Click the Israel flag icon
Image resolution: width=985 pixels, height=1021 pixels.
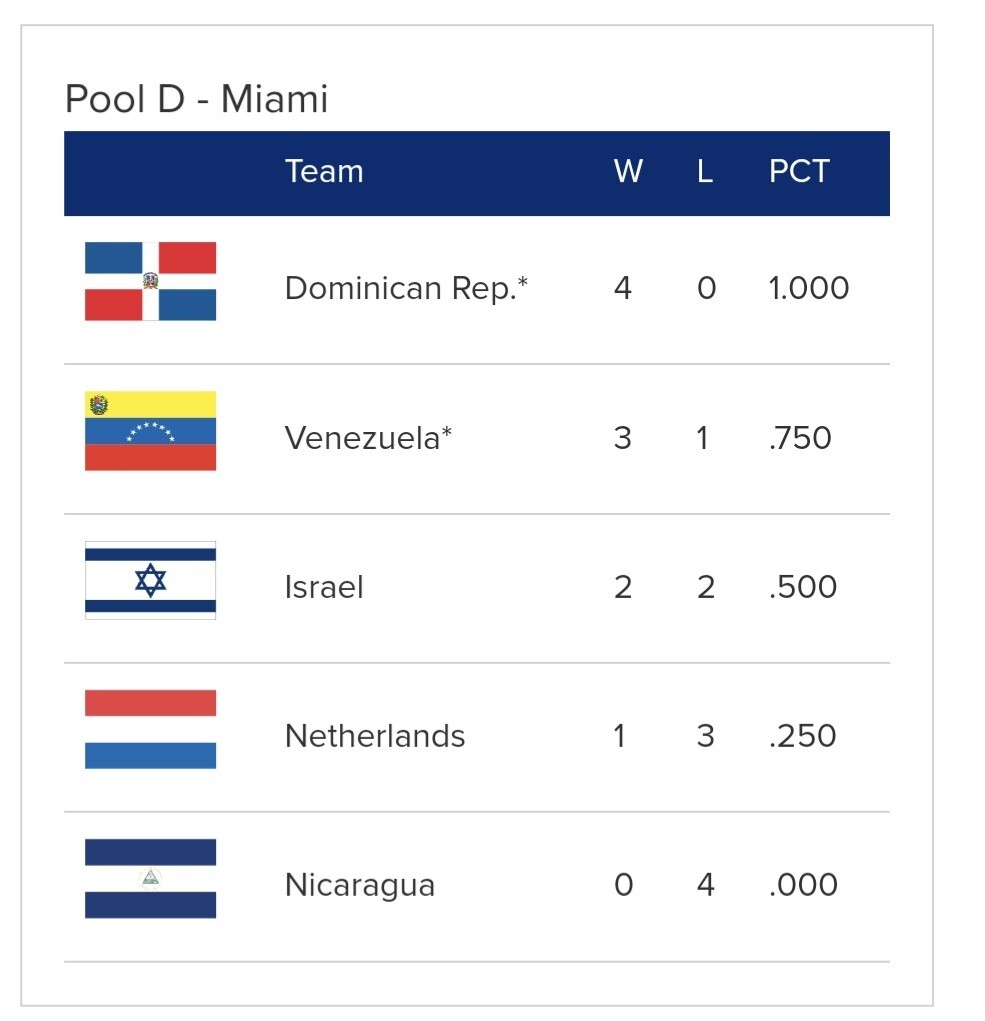(x=150, y=580)
